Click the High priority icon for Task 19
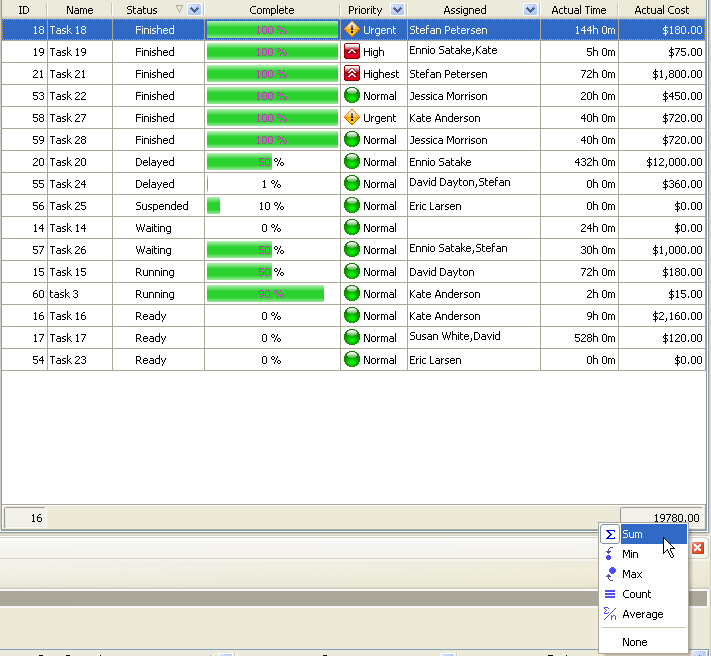The image size is (711, 656). pyautogui.click(x=351, y=52)
